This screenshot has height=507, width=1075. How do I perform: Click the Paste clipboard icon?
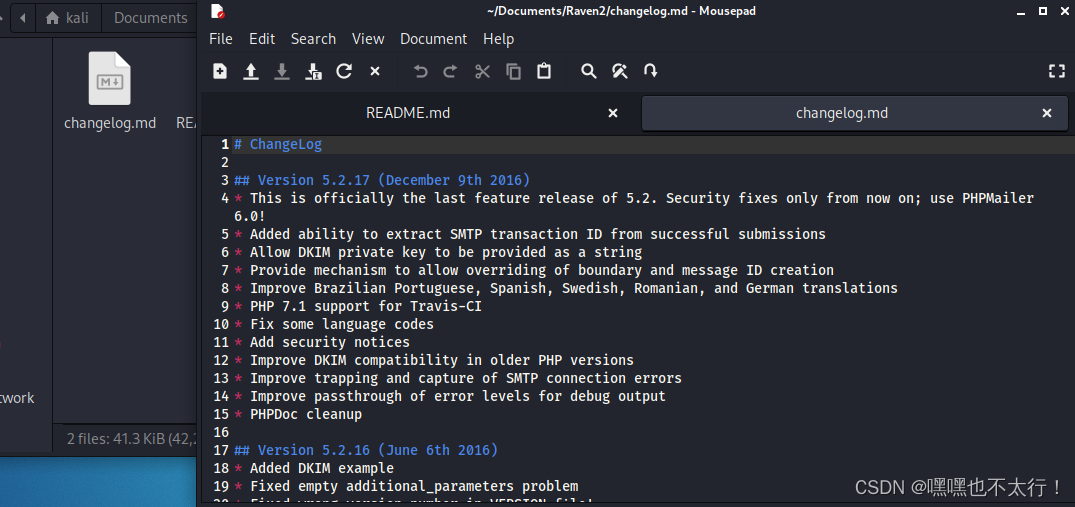point(544,71)
